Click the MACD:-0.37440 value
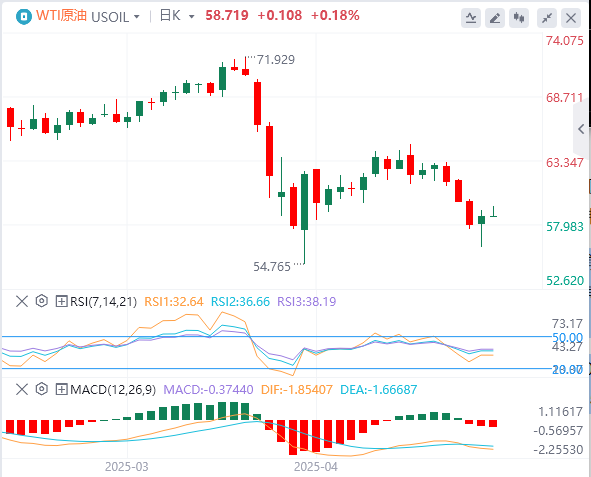Screen dimensions: 591x477 [x=208, y=390]
